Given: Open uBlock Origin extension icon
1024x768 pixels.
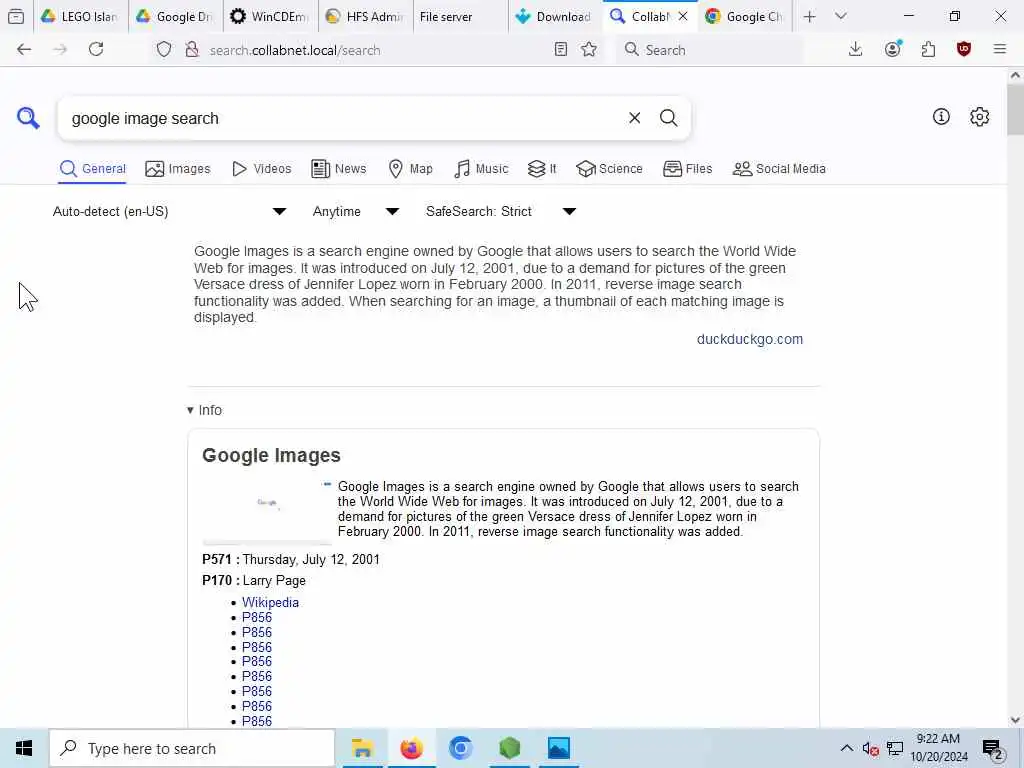Looking at the screenshot, I should click(x=963, y=50).
